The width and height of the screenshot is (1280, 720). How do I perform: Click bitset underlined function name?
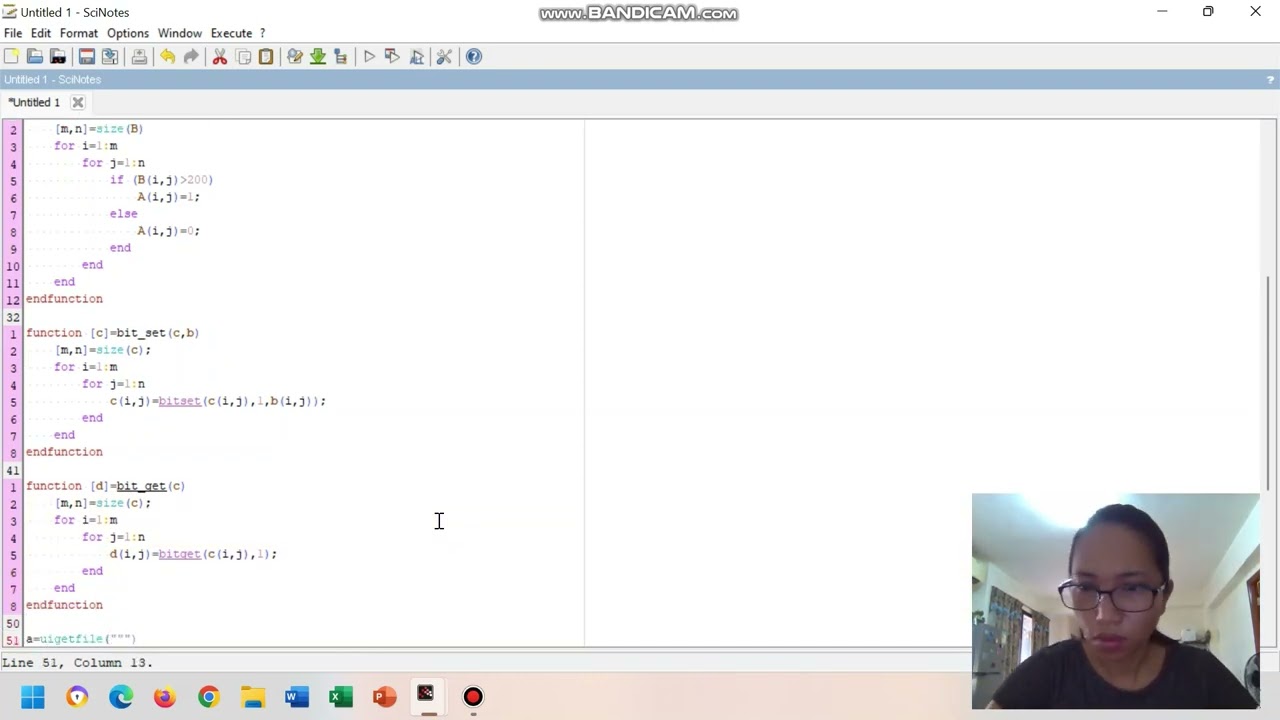pos(180,401)
